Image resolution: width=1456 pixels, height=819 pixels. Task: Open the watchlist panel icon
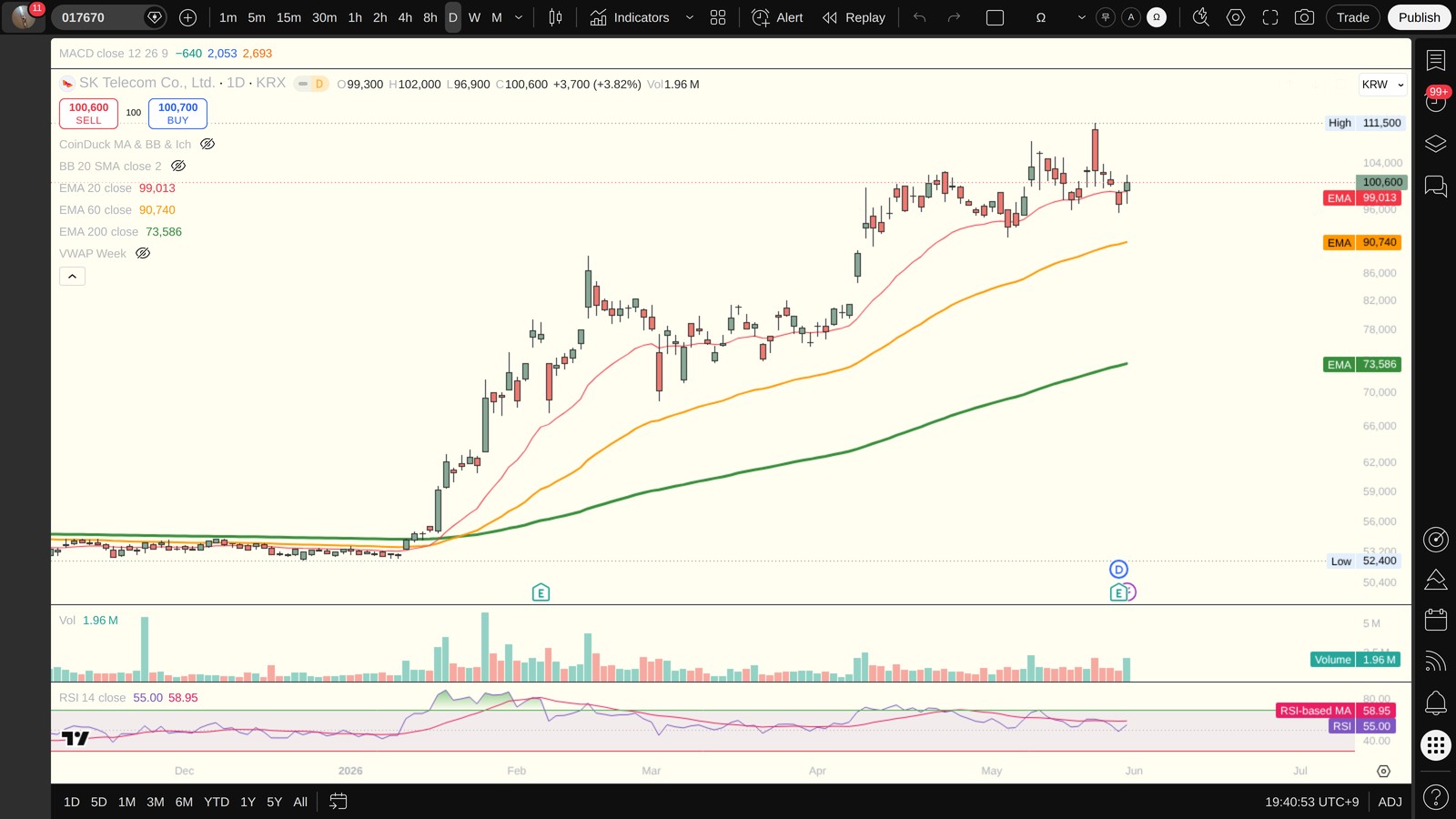(1436, 60)
